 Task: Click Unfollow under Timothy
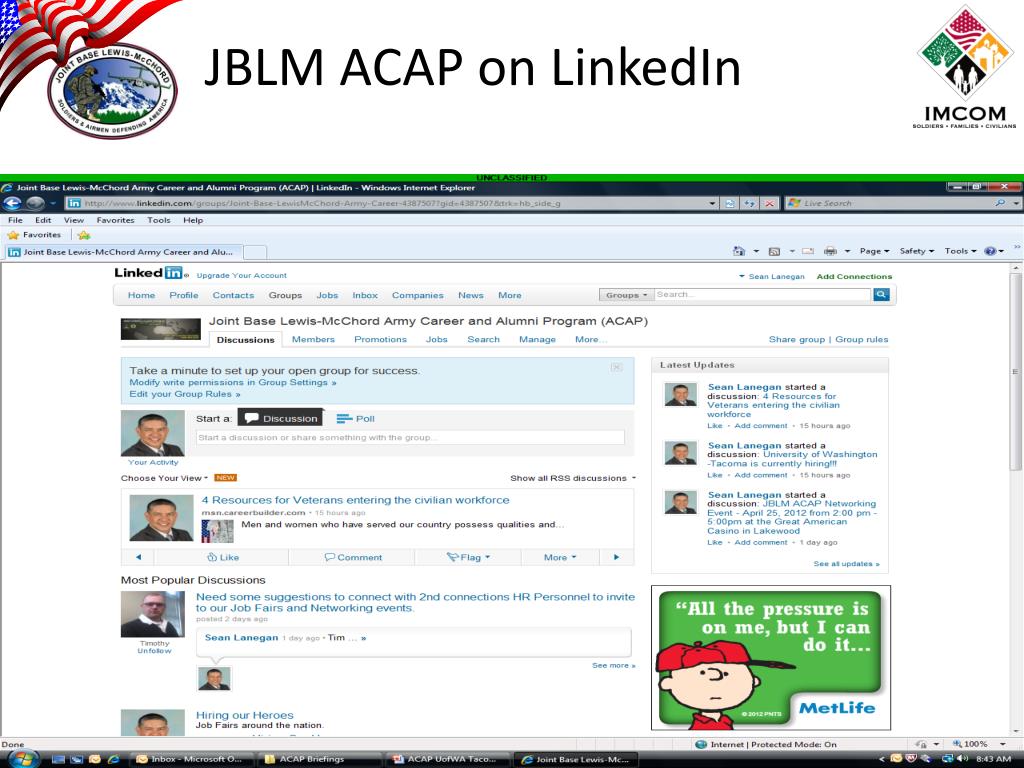(x=154, y=650)
